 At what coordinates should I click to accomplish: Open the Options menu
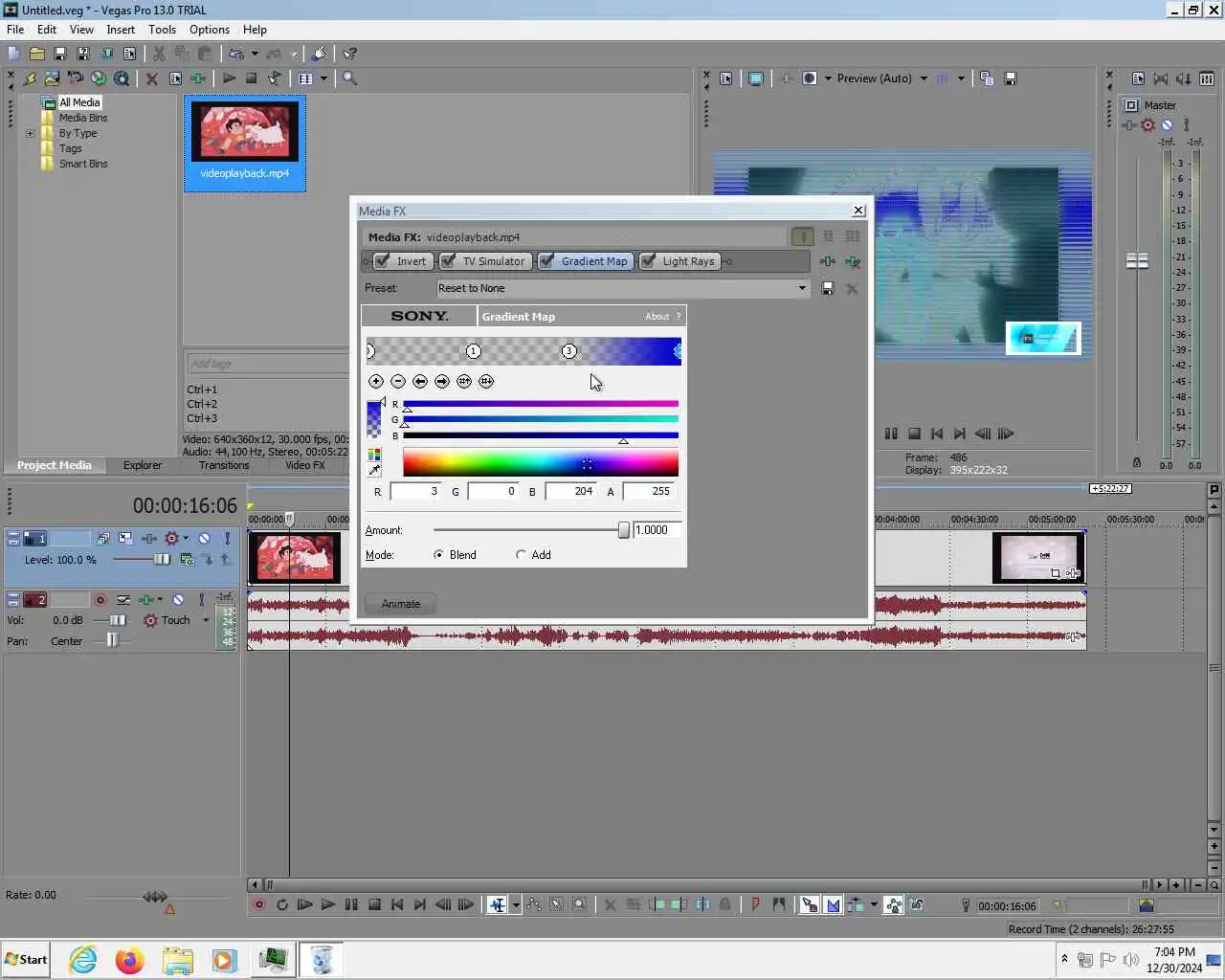click(x=210, y=30)
